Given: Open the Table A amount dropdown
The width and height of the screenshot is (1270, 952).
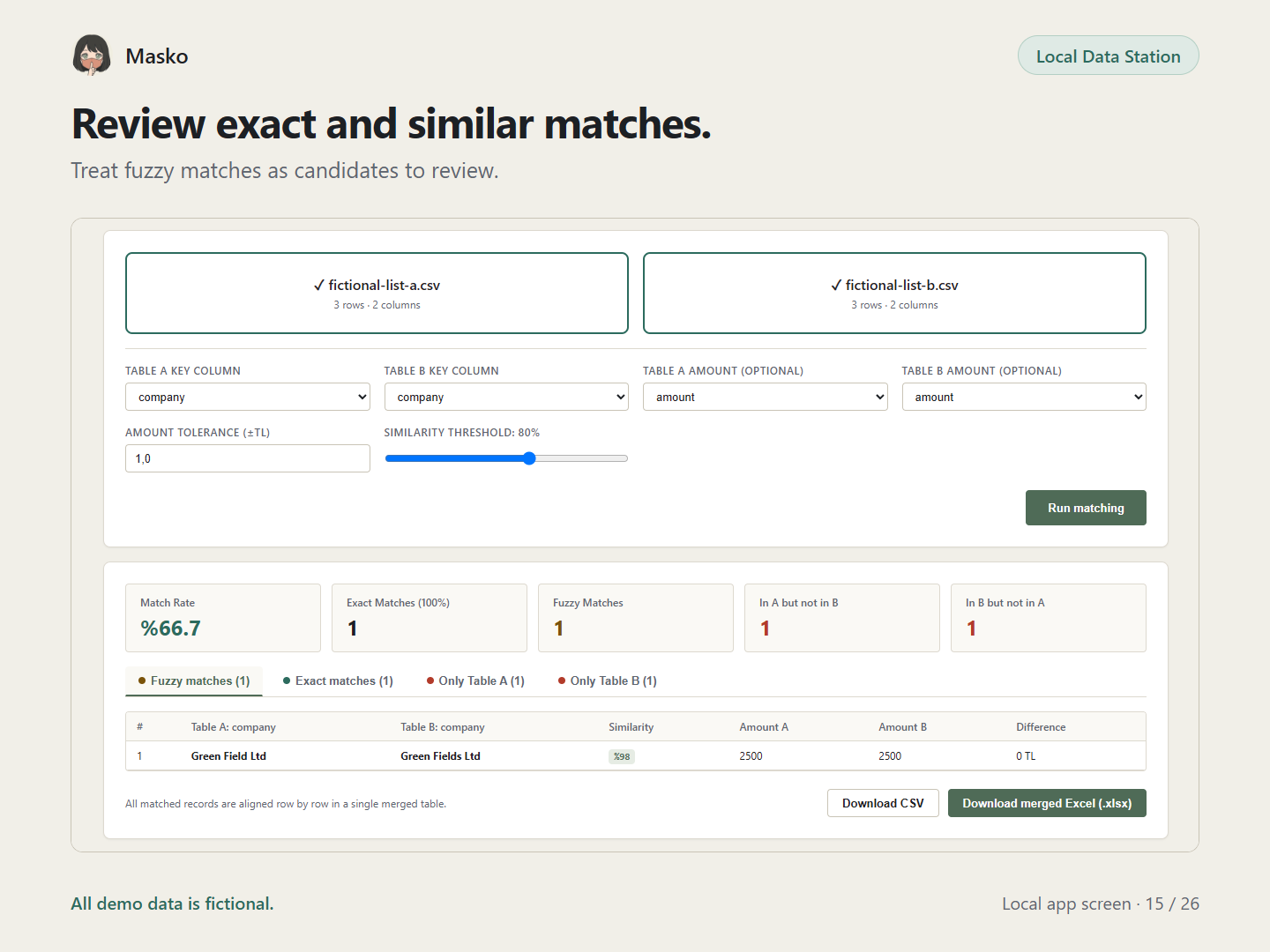Looking at the screenshot, I should (765, 397).
